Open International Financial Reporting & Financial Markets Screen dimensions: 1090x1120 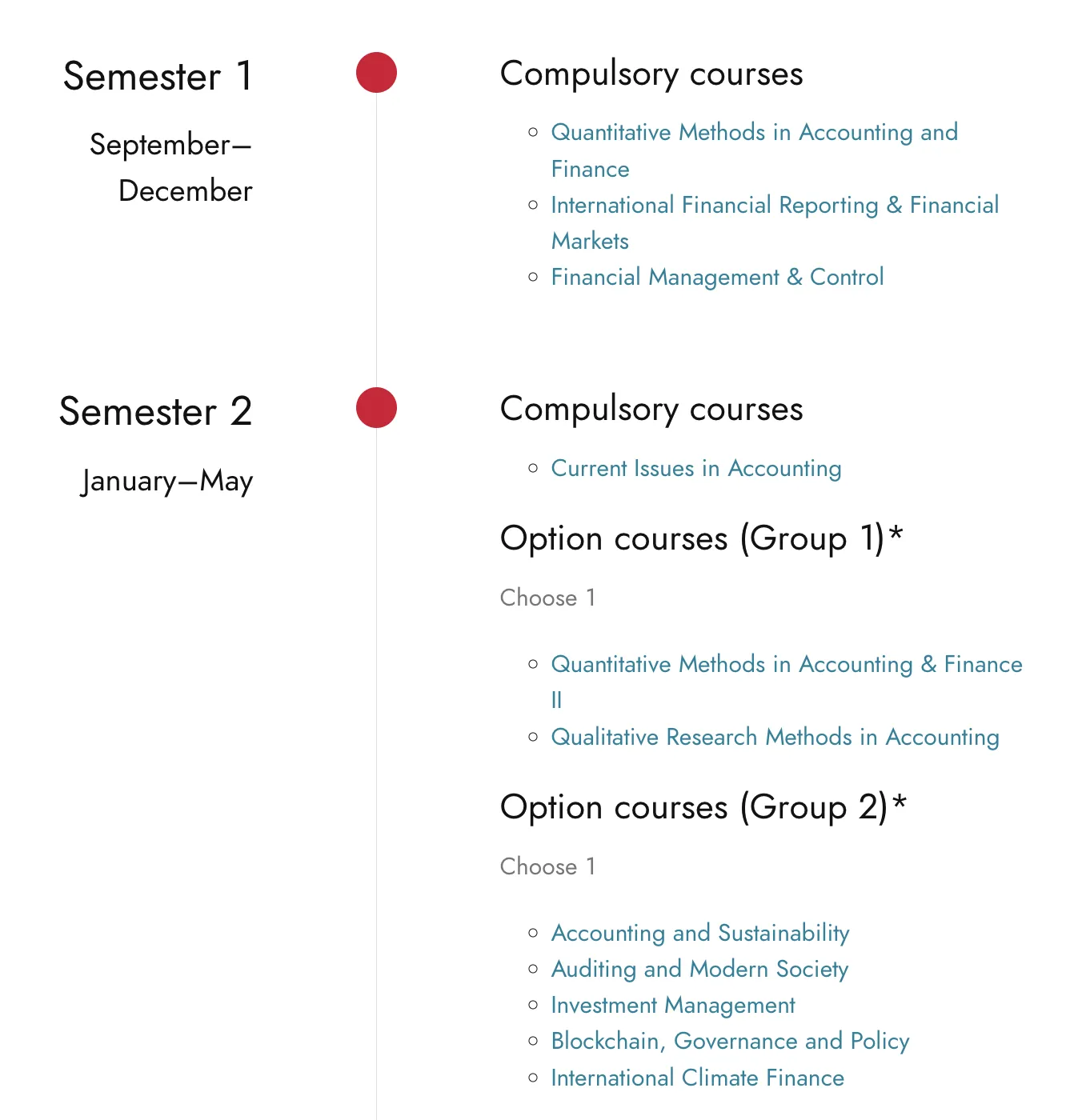point(774,206)
